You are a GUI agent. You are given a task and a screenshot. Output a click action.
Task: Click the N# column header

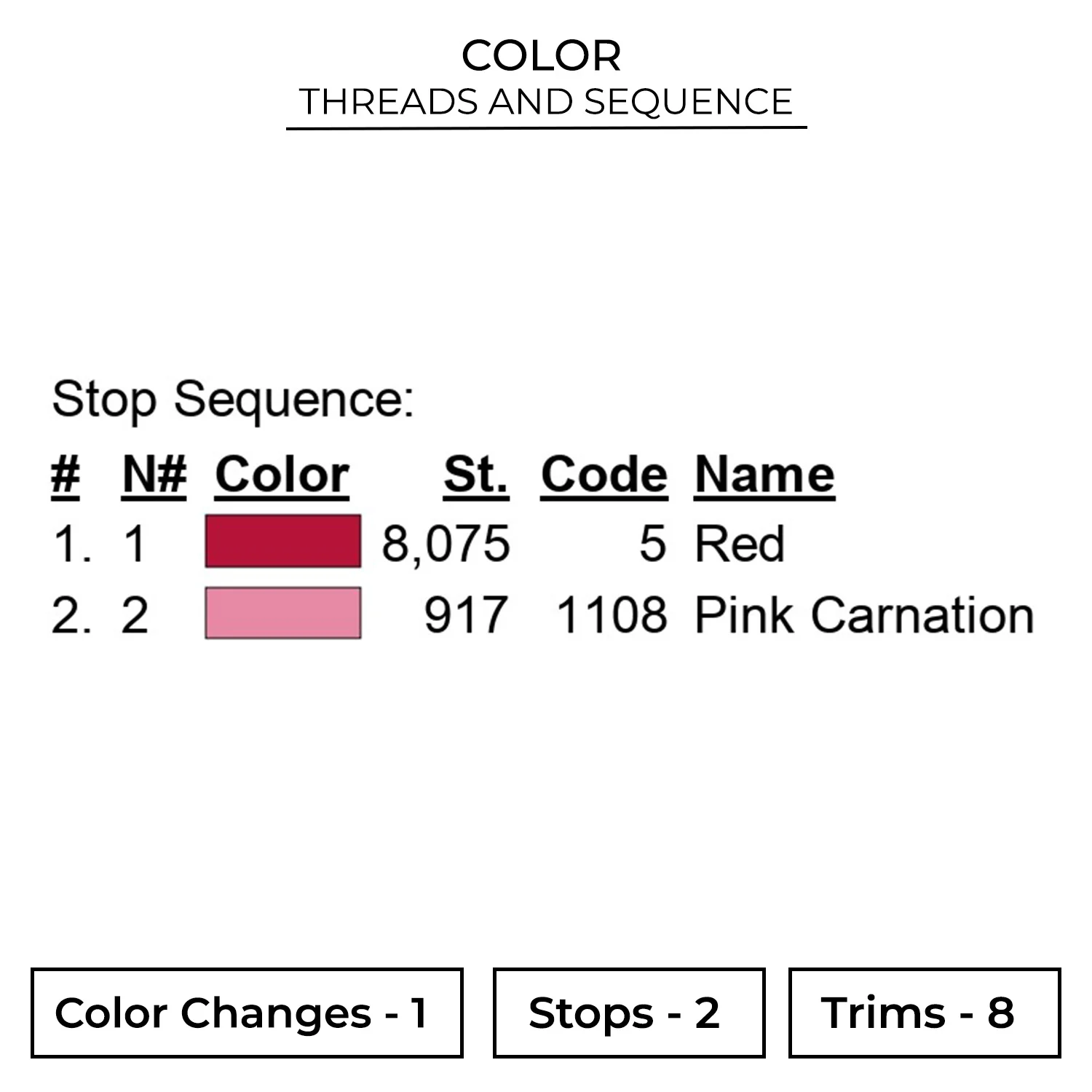(154, 475)
